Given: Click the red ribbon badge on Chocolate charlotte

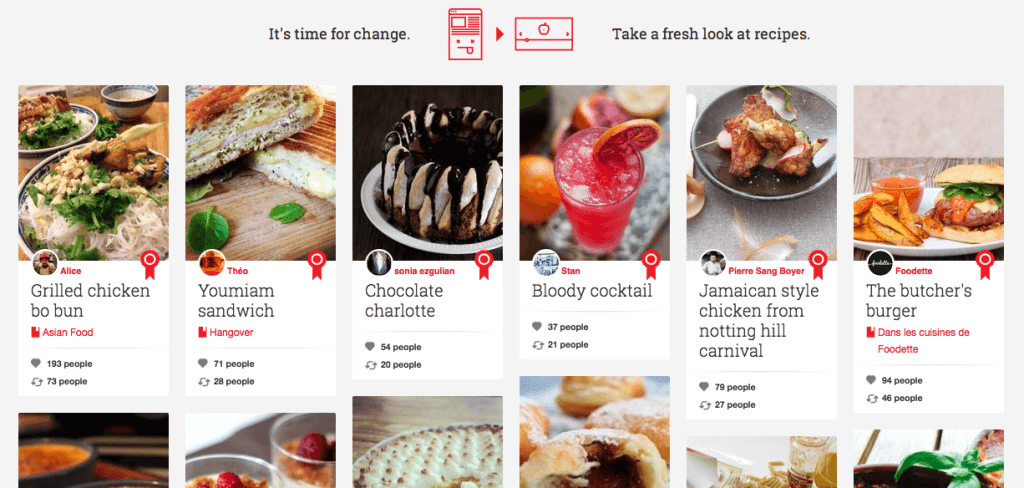Looking at the screenshot, I should coord(484,265).
